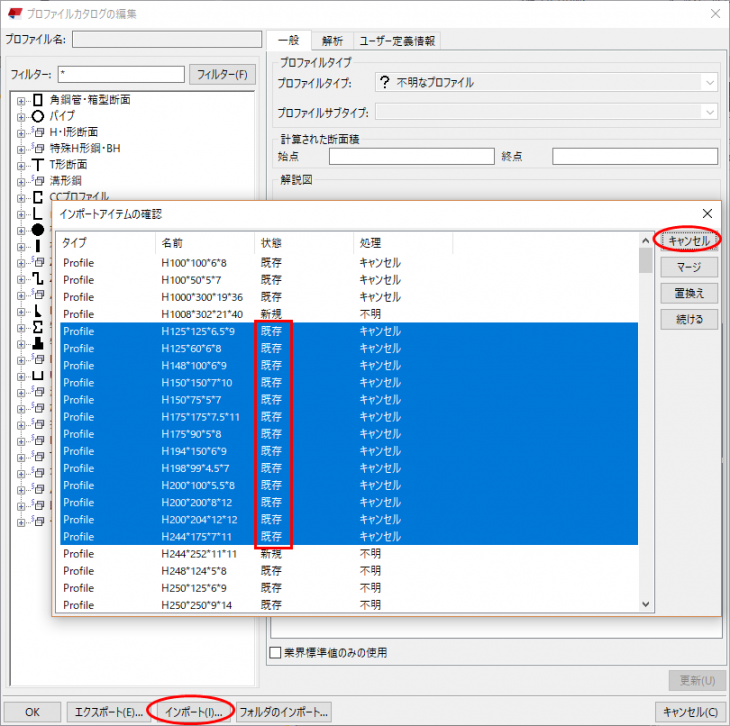Select the H1008*302*21*40 row

(349, 314)
